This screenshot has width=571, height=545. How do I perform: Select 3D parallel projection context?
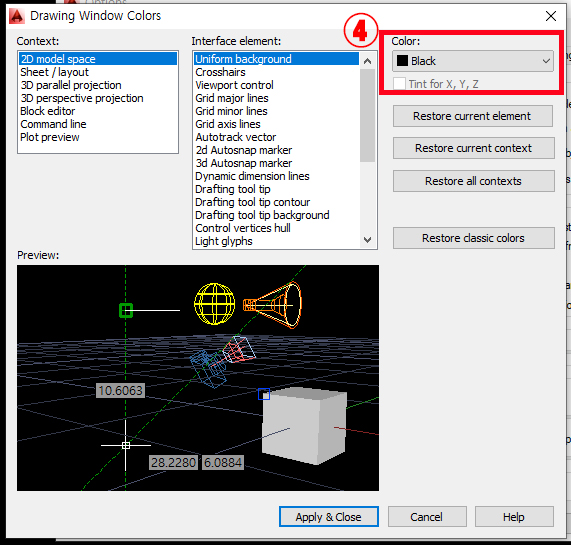[x=98, y=85]
